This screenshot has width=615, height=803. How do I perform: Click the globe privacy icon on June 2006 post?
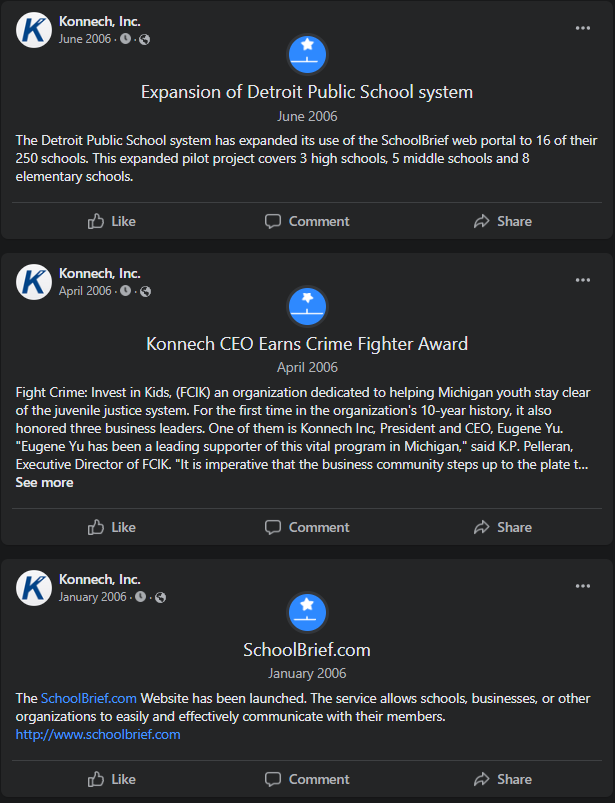145,39
